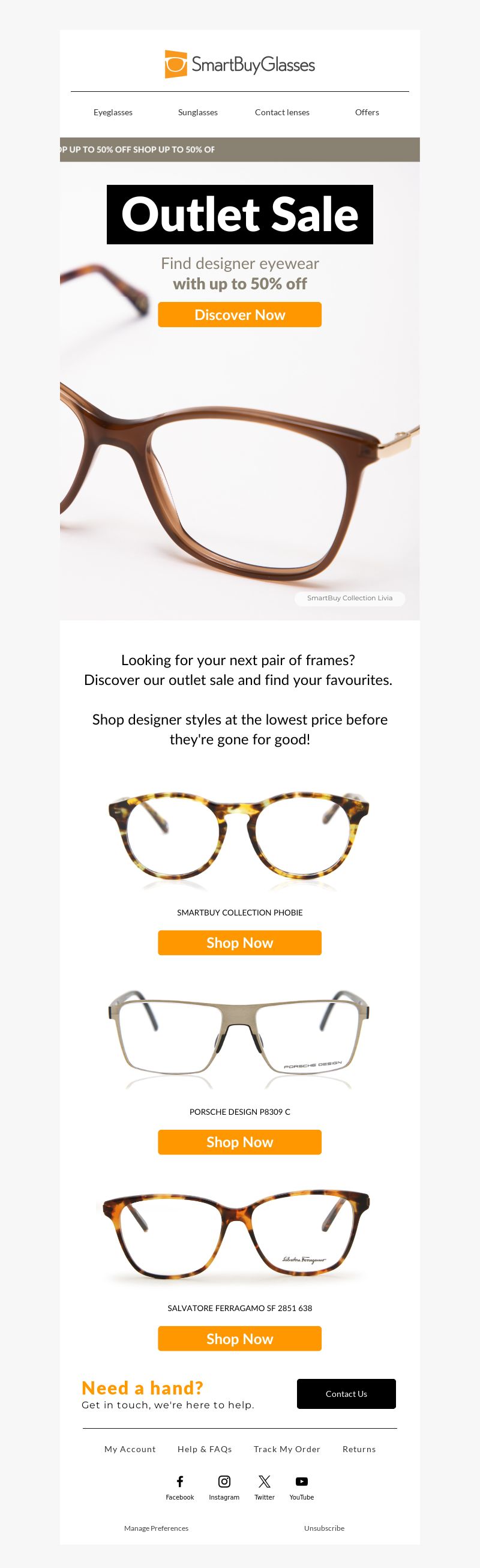Open the Eyeglasses menu item
This screenshot has height=1568, width=480.
coord(113,113)
